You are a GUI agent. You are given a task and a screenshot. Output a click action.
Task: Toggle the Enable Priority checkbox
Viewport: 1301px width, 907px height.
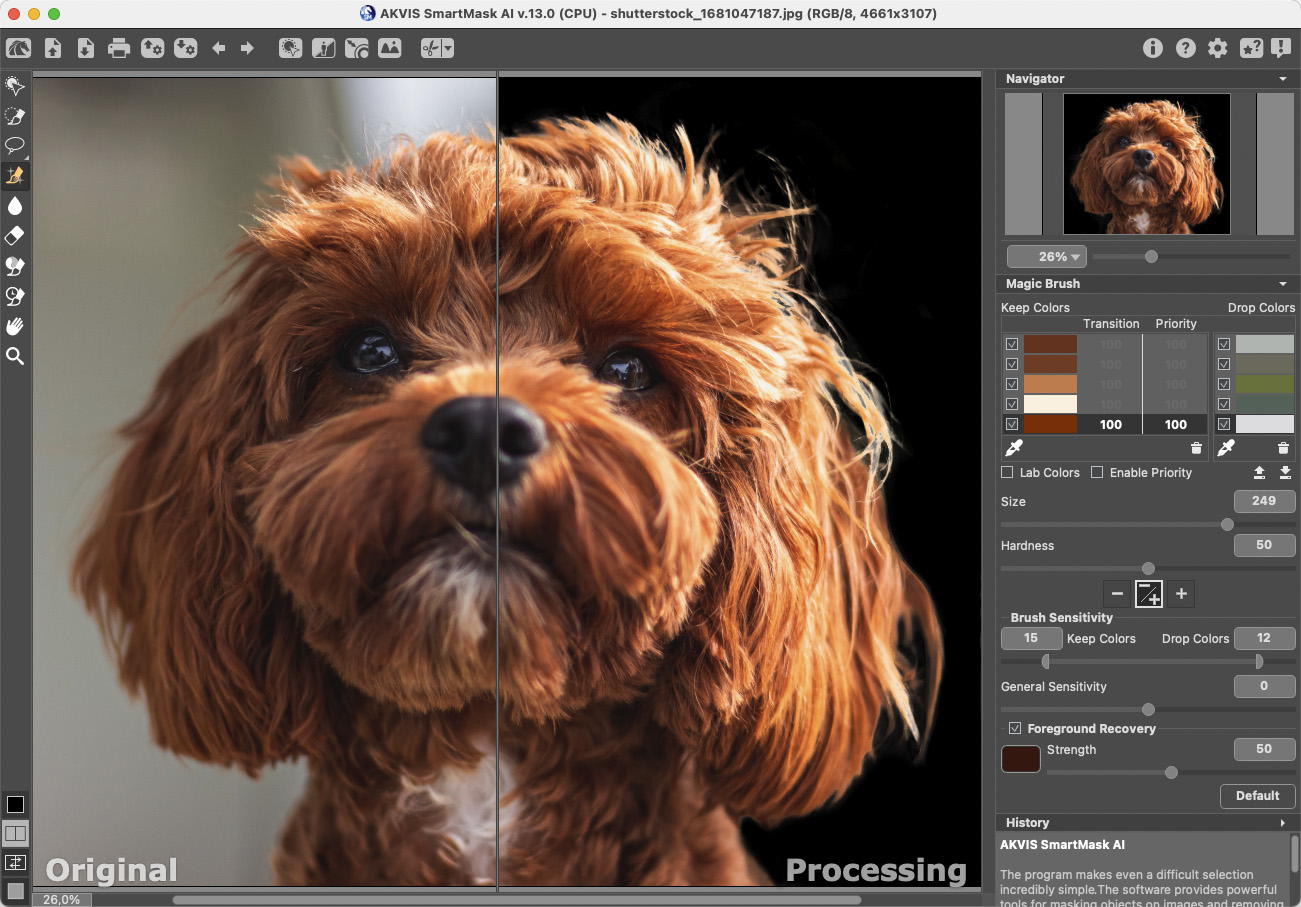[x=1097, y=472]
